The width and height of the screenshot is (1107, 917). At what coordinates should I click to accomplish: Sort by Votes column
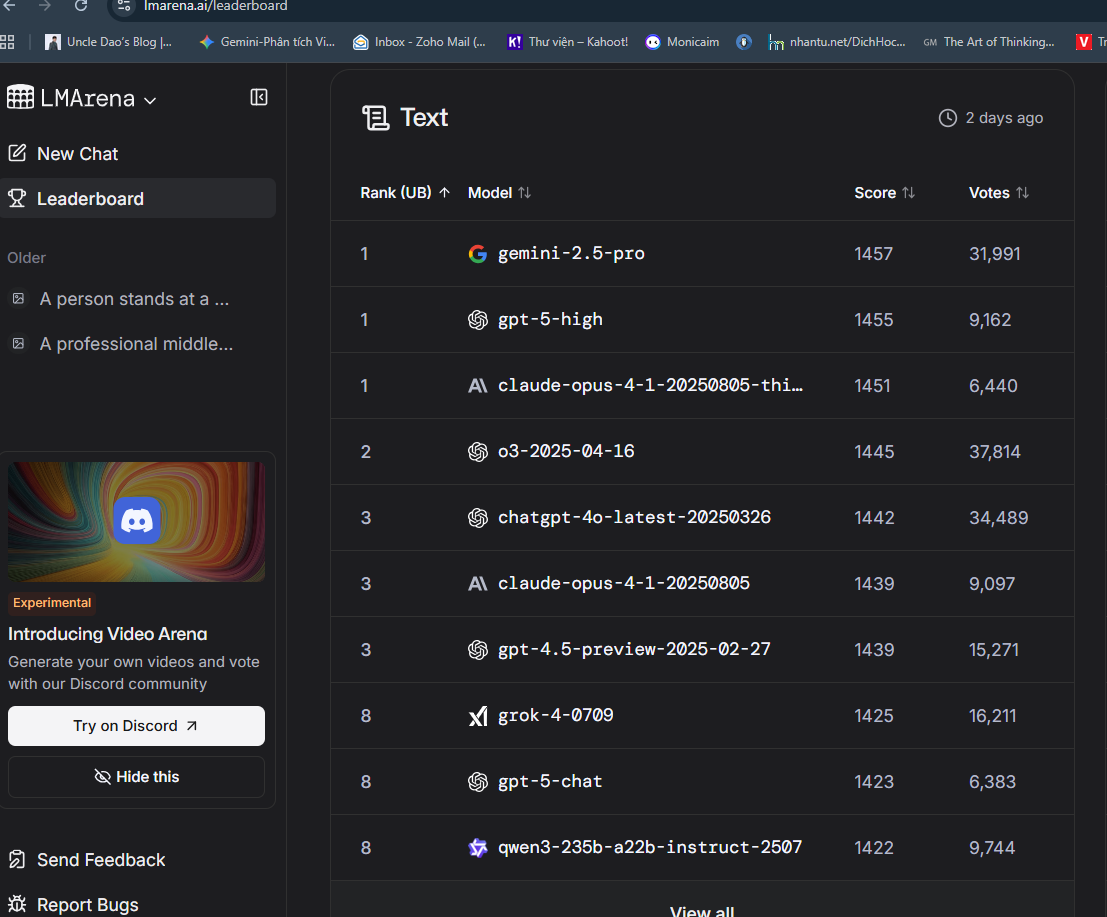coord(998,193)
